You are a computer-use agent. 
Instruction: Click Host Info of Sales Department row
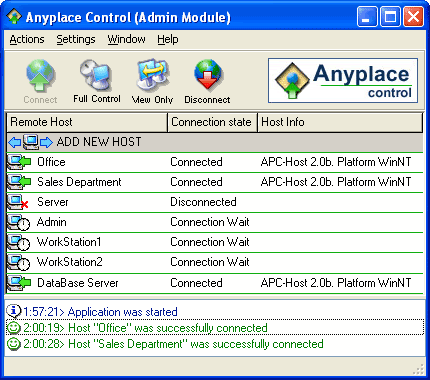(x=336, y=182)
